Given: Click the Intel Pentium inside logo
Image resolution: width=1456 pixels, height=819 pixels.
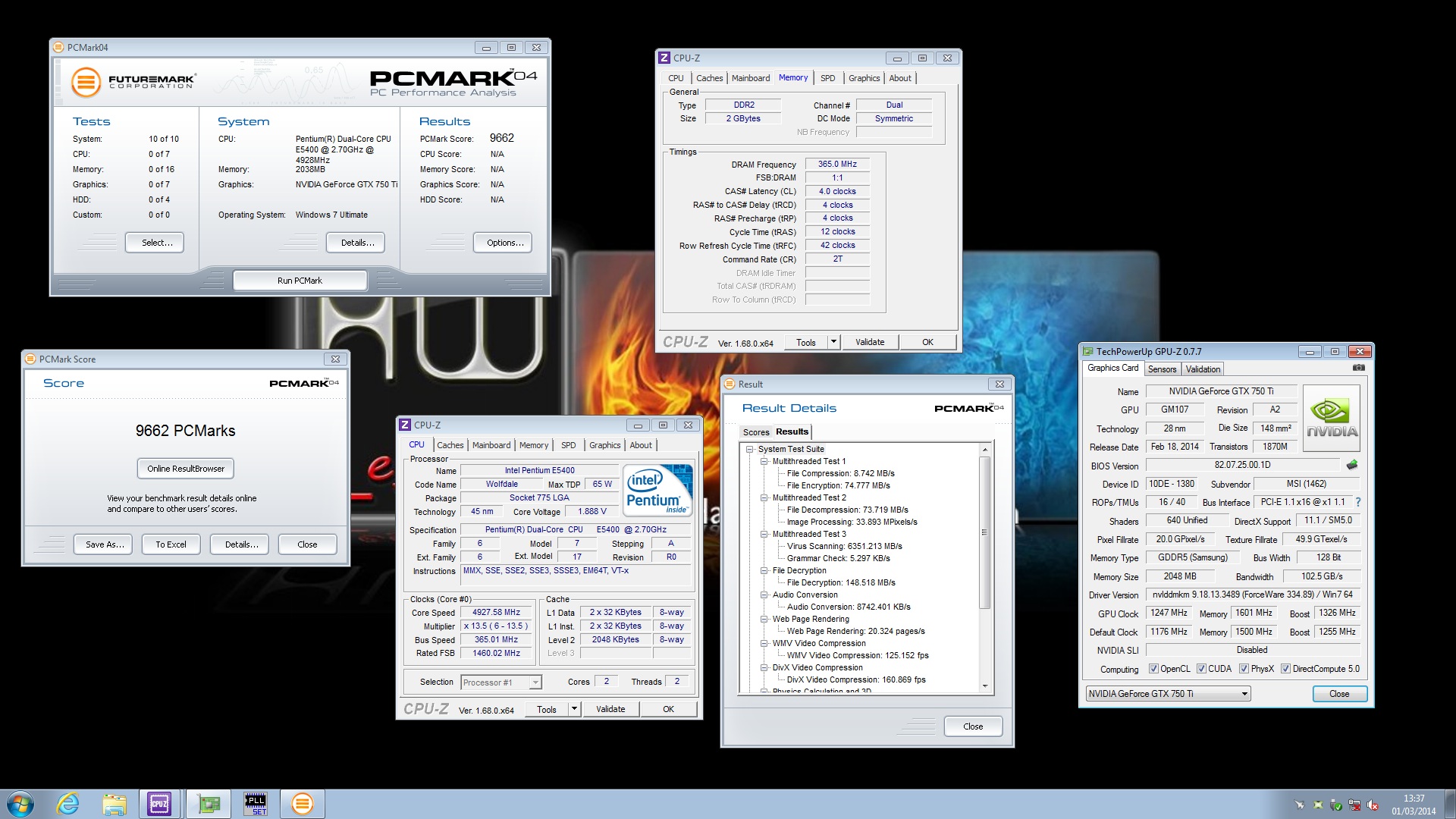Looking at the screenshot, I should pyautogui.click(x=658, y=490).
